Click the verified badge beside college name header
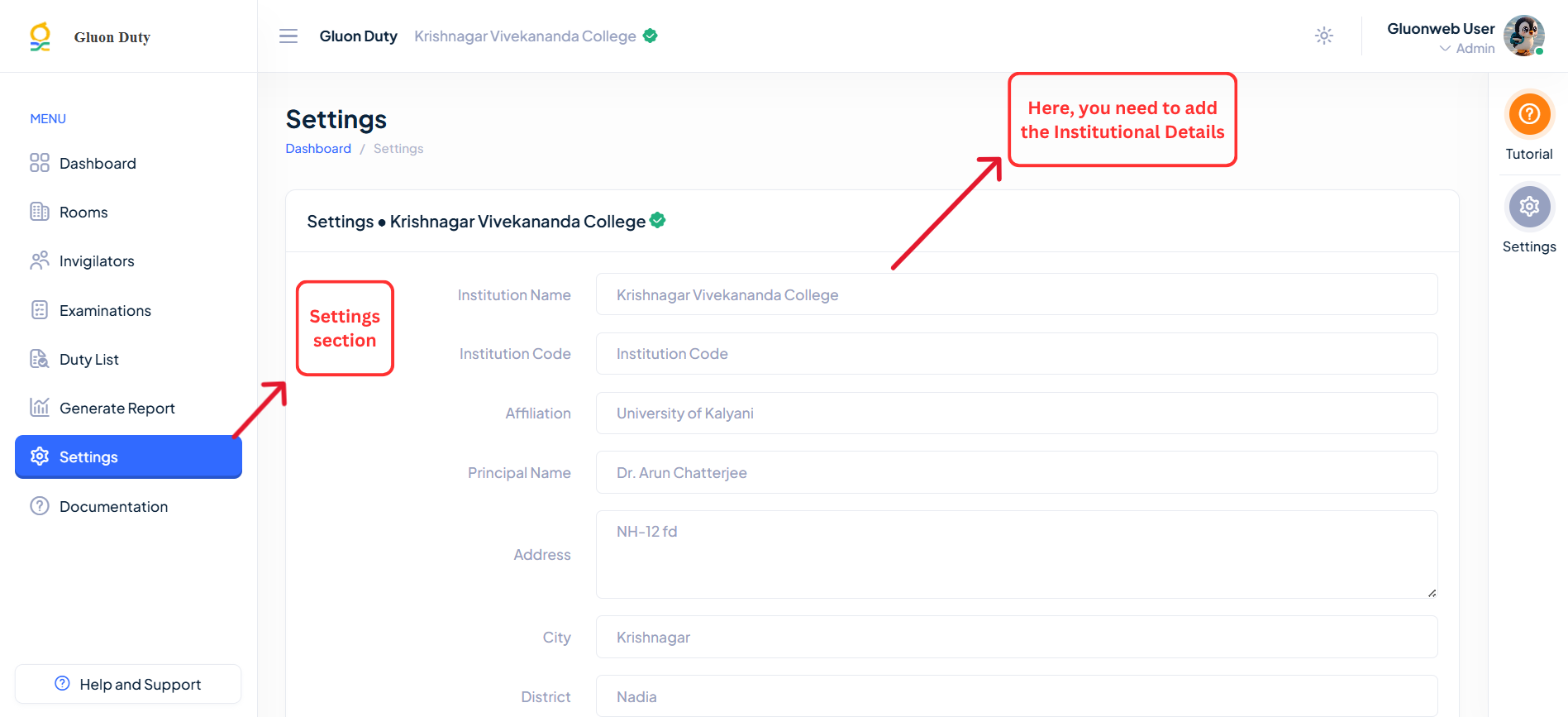 [658, 220]
